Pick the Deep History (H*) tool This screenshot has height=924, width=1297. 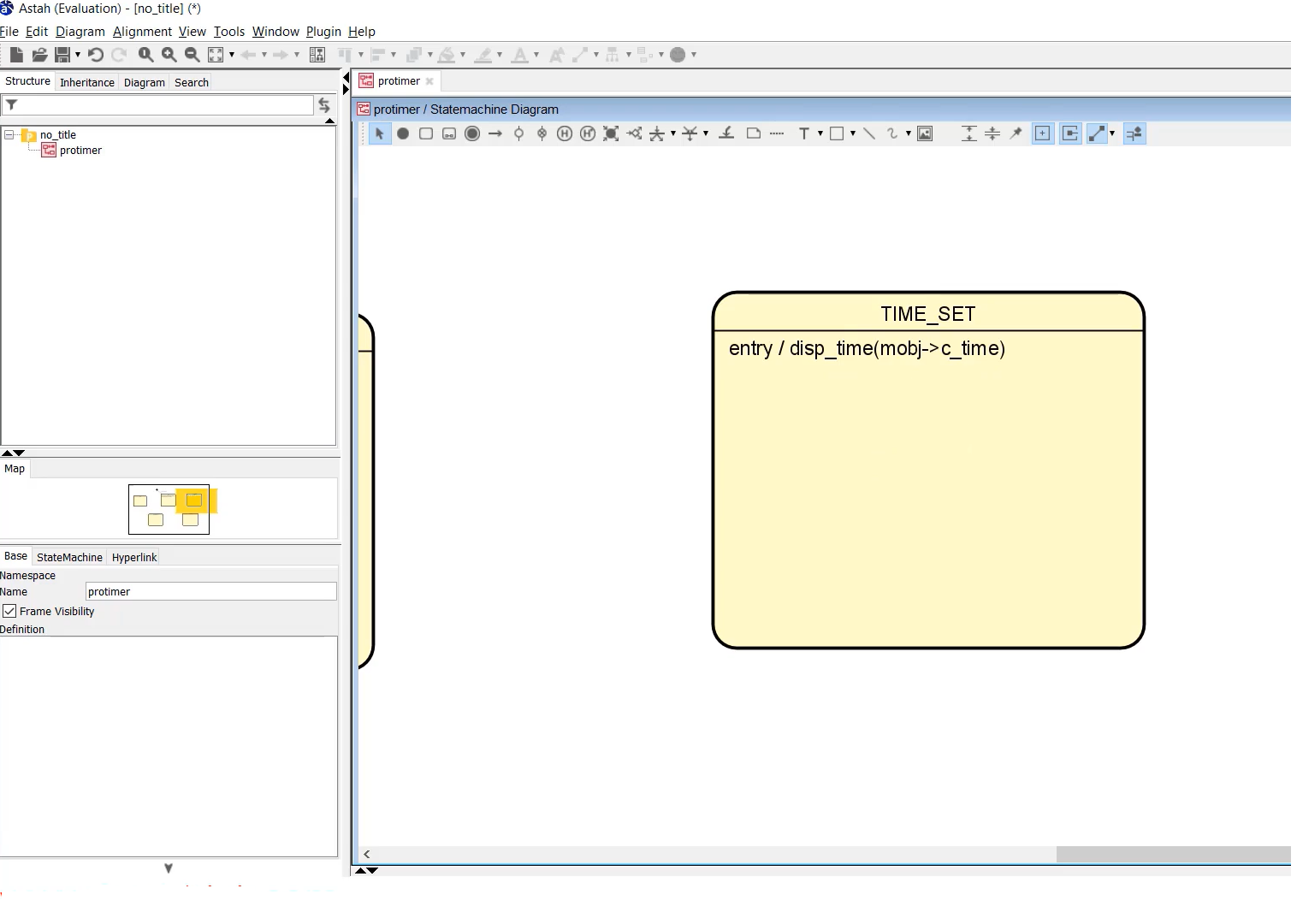(x=588, y=133)
